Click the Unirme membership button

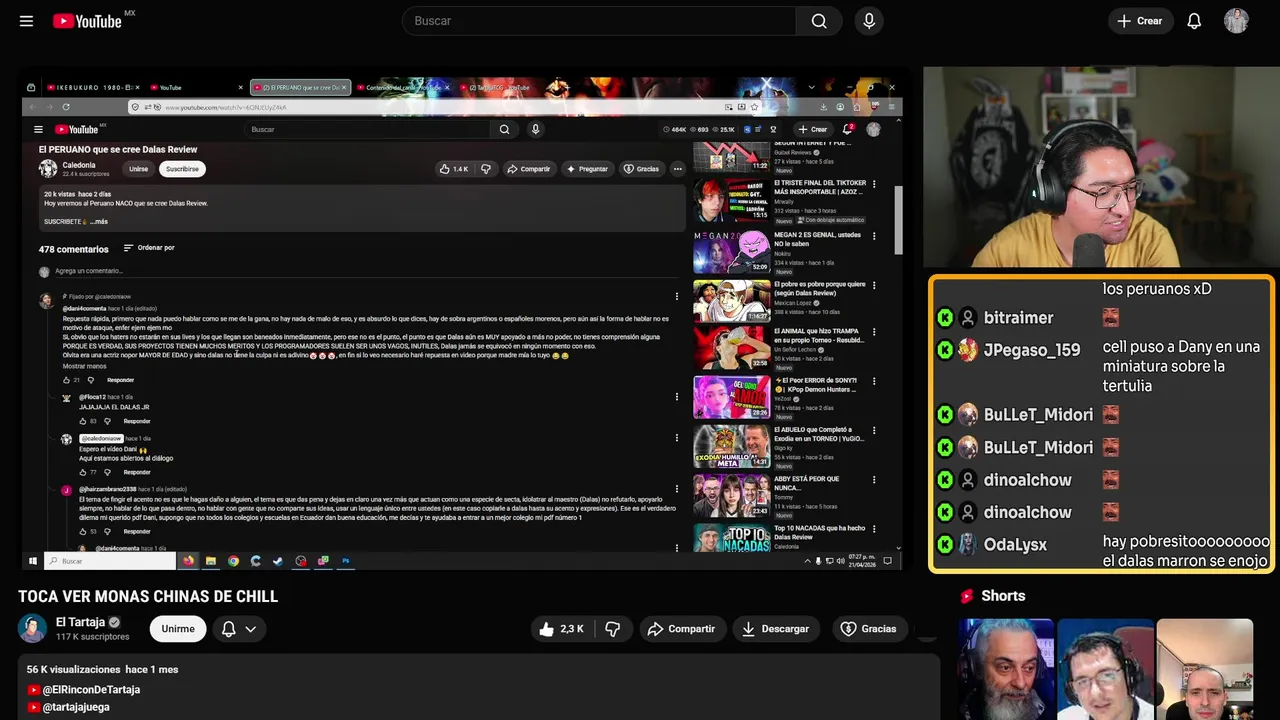click(178, 629)
